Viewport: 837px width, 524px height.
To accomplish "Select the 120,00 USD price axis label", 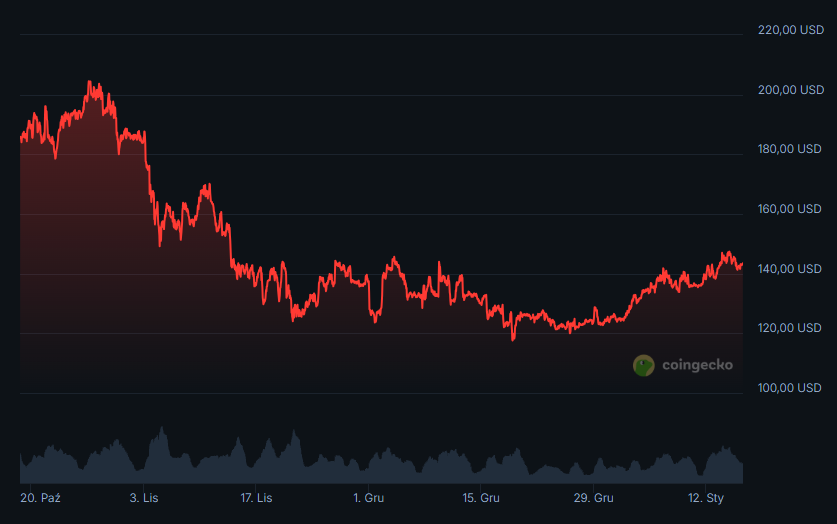I will coord(790,328).
